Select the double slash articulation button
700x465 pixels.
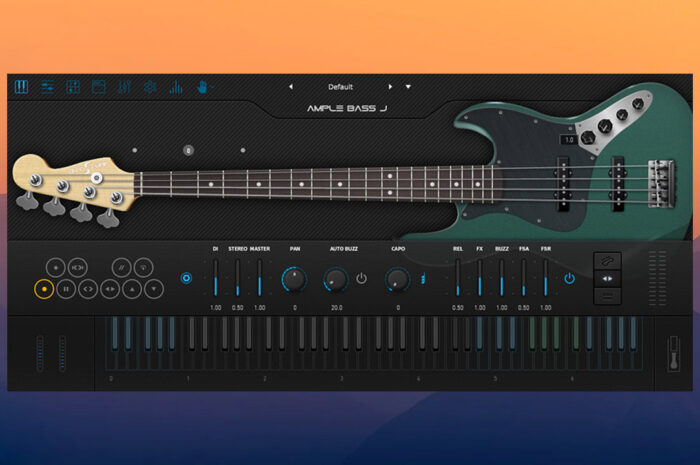tap(121, 267)
